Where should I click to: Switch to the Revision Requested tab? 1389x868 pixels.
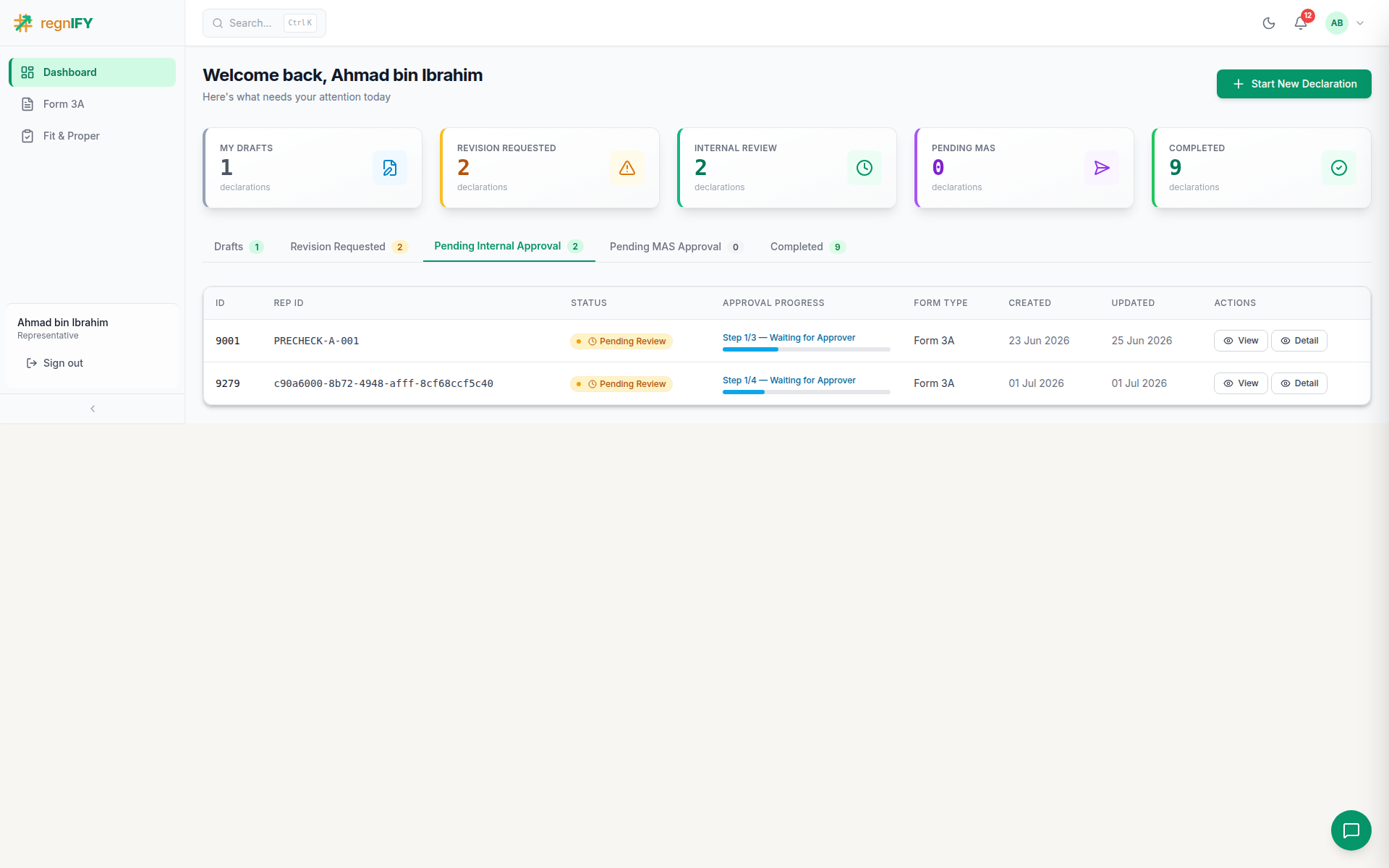point(349,247)
